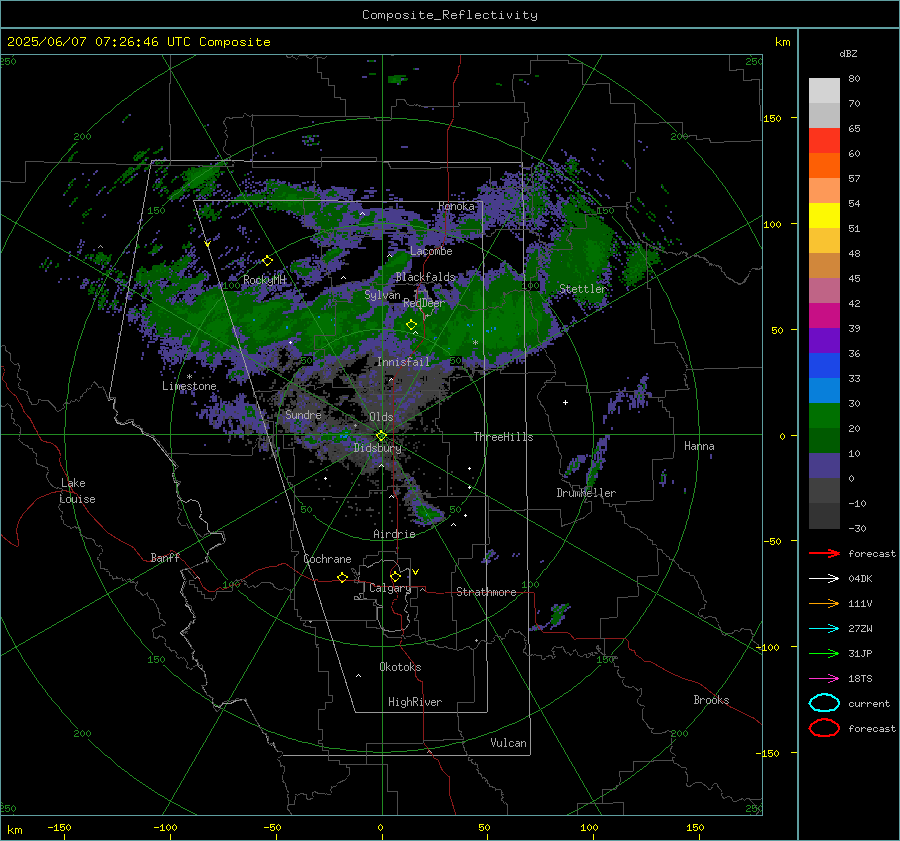
Task: Select the 36 dBZ purple color swatch
Action: coord(824,340)
